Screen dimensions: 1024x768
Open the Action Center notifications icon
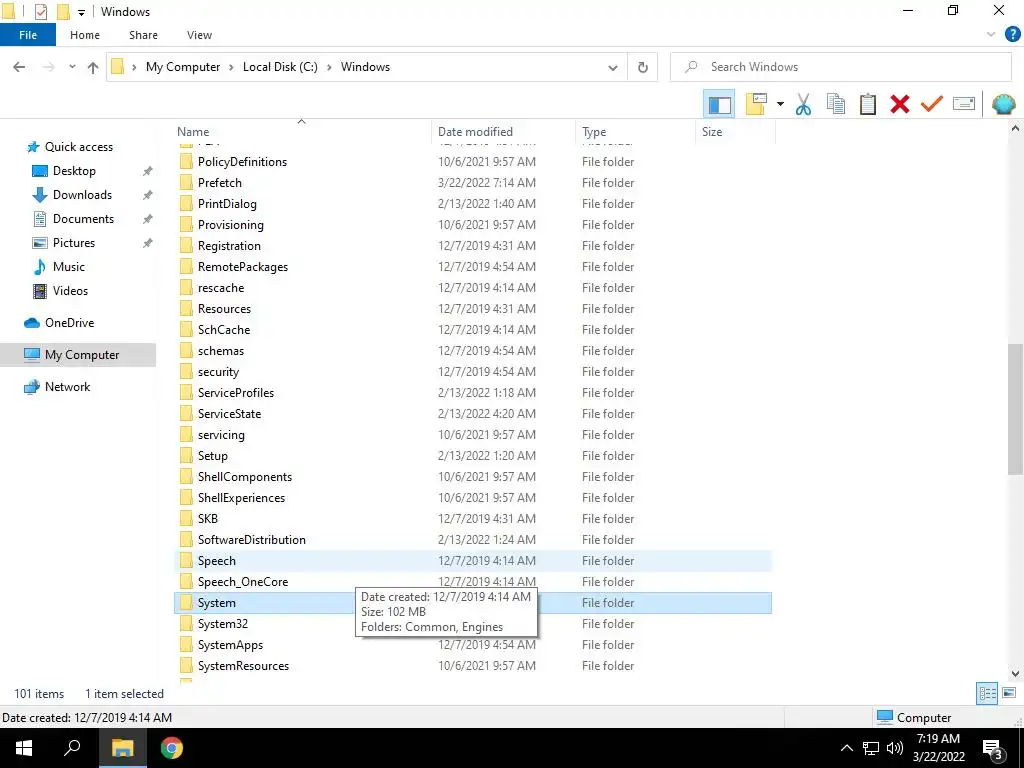(x=993, y=750)
